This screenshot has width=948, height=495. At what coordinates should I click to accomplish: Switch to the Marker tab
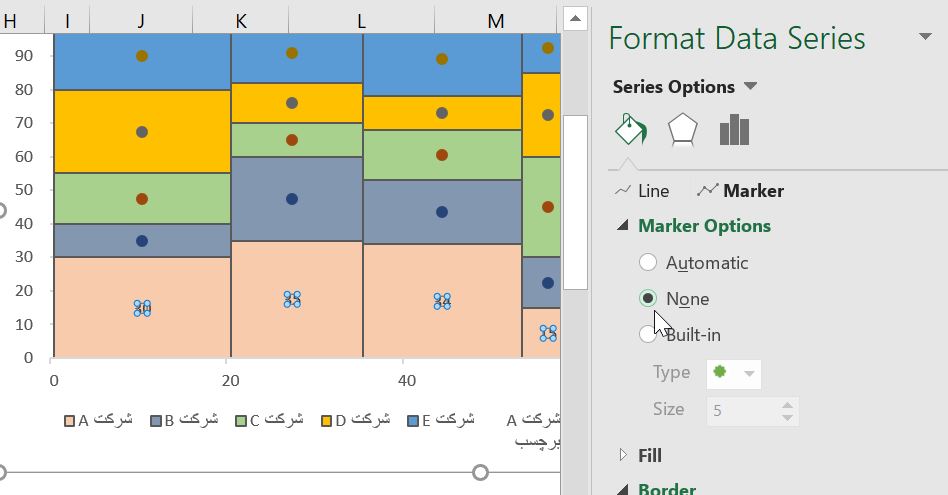pos(741,190)
